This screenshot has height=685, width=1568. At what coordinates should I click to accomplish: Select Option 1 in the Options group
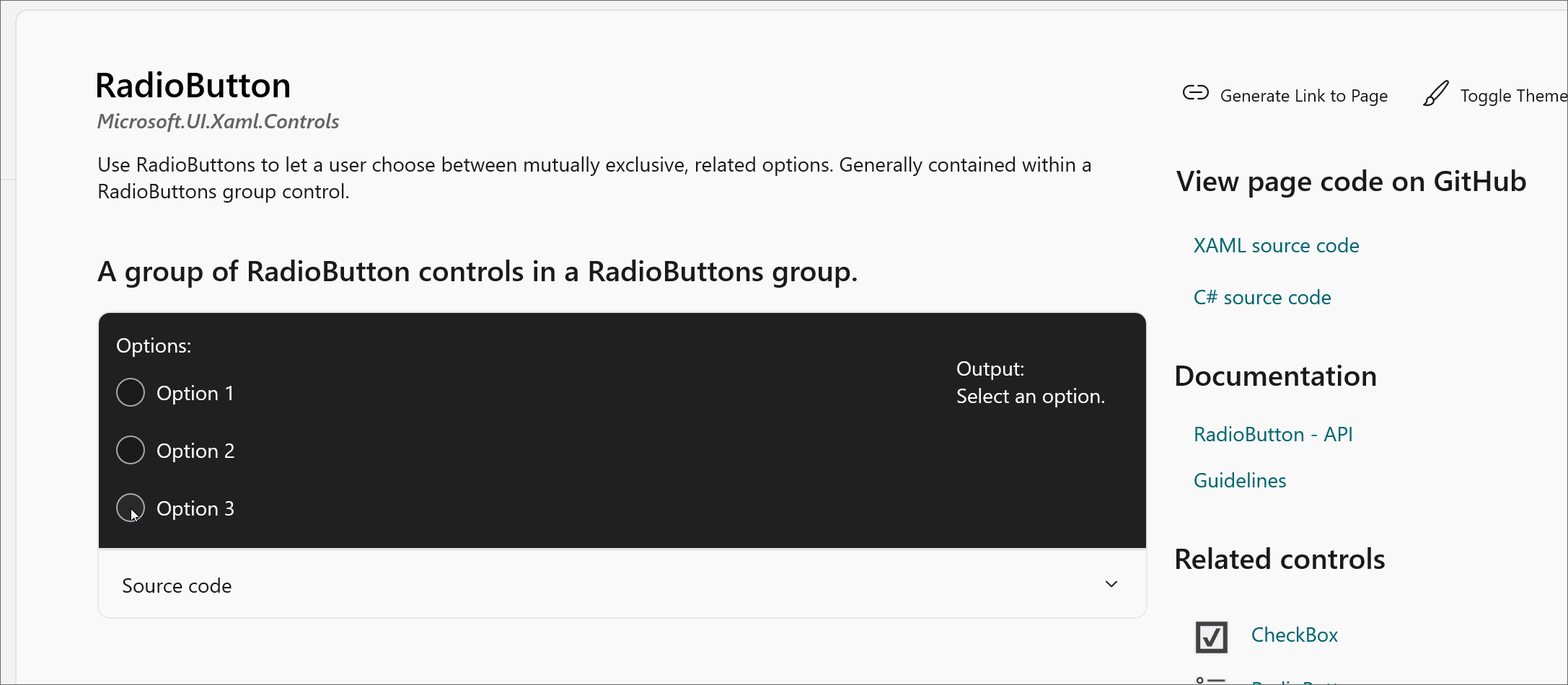pyautogui.click(x=131, y=392)
